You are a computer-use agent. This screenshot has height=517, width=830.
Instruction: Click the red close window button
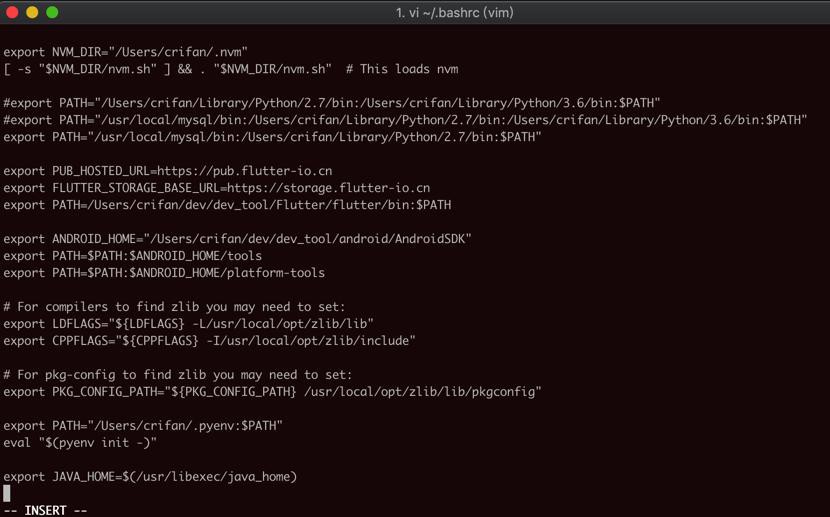coord(12,12)
